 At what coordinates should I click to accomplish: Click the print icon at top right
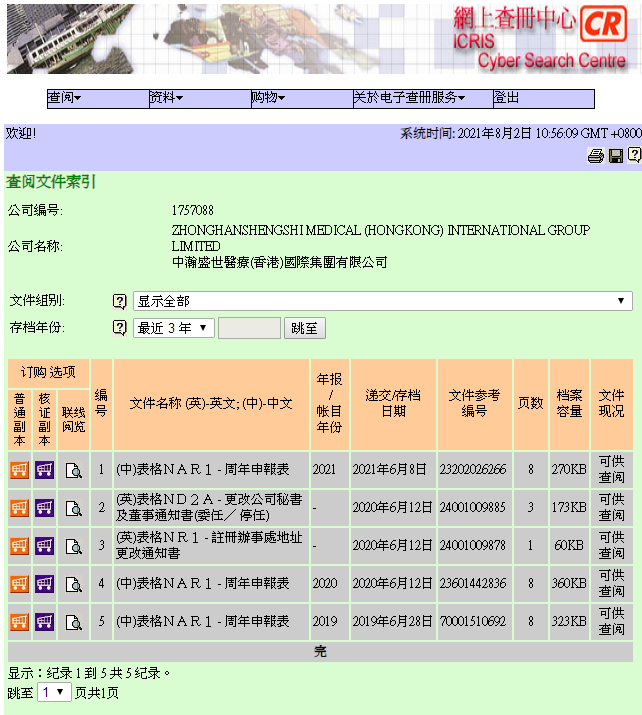tap(596, 156)
